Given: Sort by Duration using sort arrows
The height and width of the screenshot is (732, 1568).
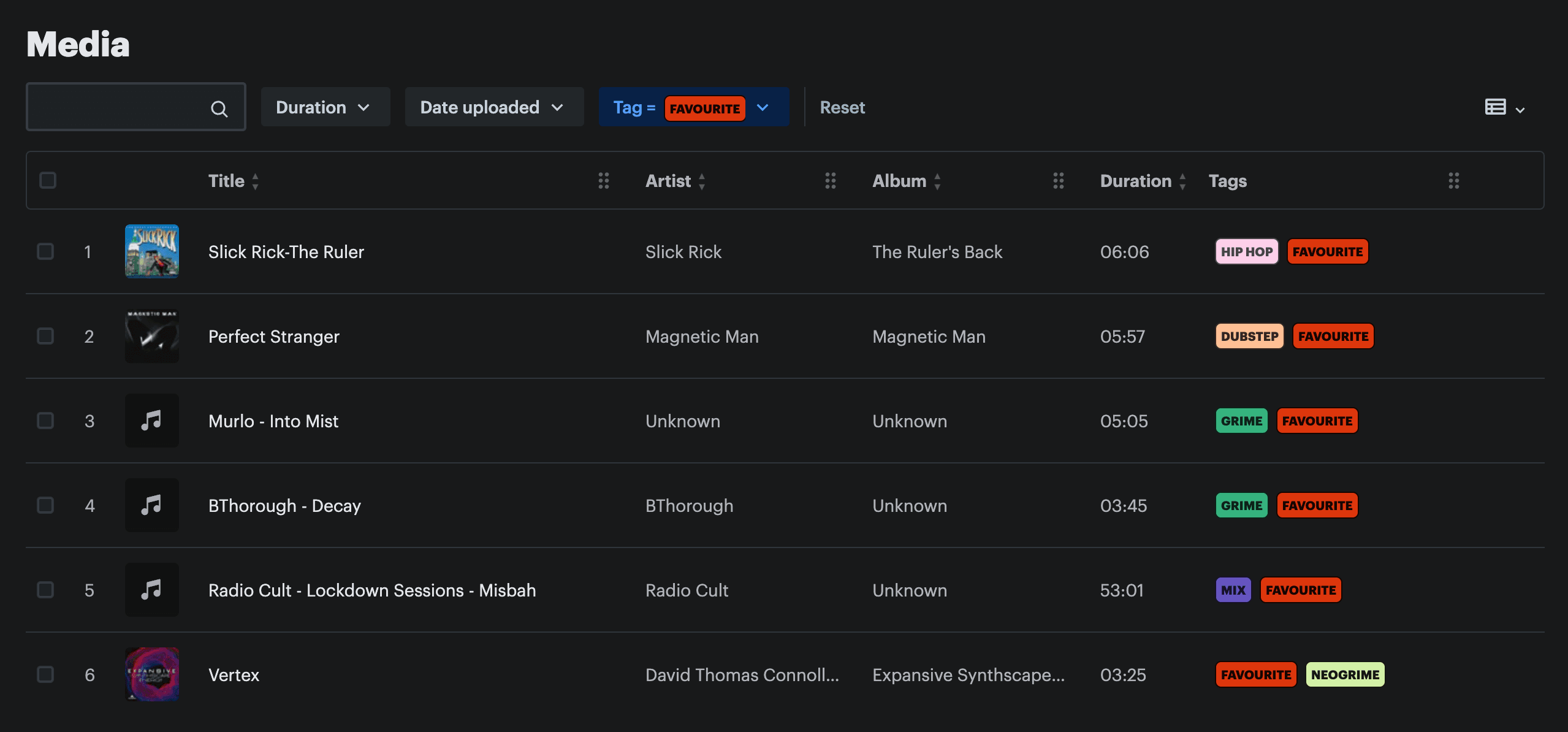Looking at the screenshot, I should (x=1182, y=181).
